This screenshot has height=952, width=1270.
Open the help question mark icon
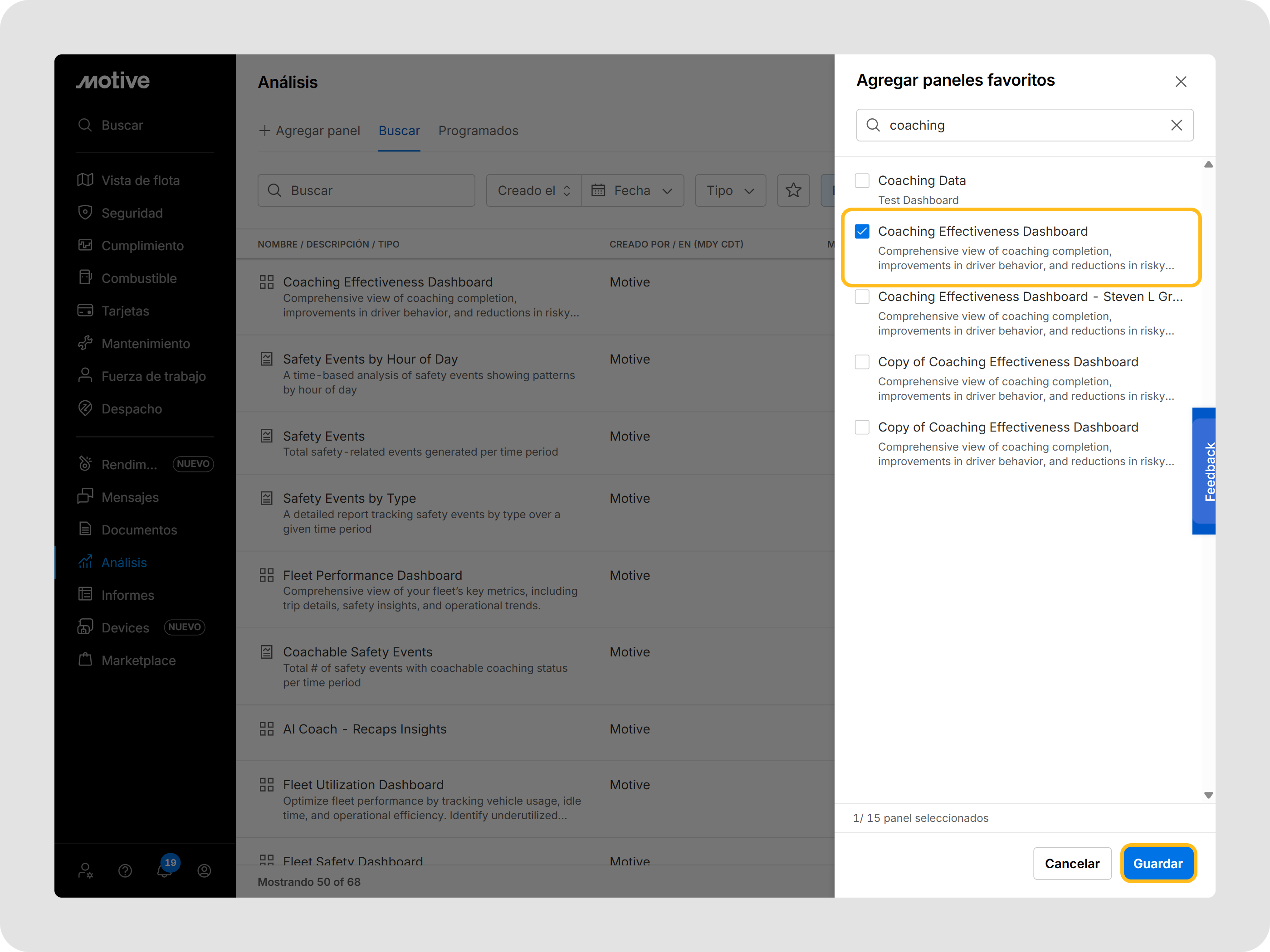click(x=125, y=870)
